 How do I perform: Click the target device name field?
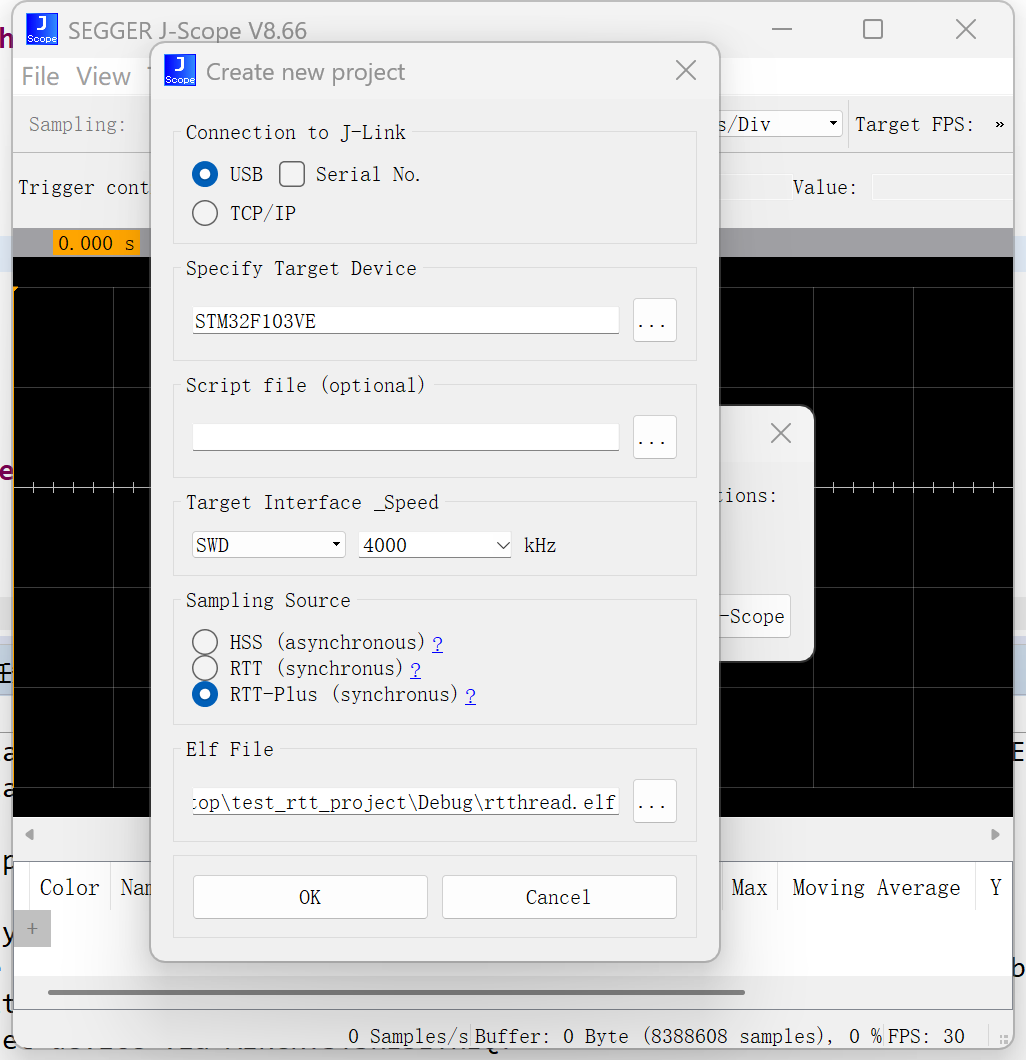pyautogui.click(x=406, y=320)
